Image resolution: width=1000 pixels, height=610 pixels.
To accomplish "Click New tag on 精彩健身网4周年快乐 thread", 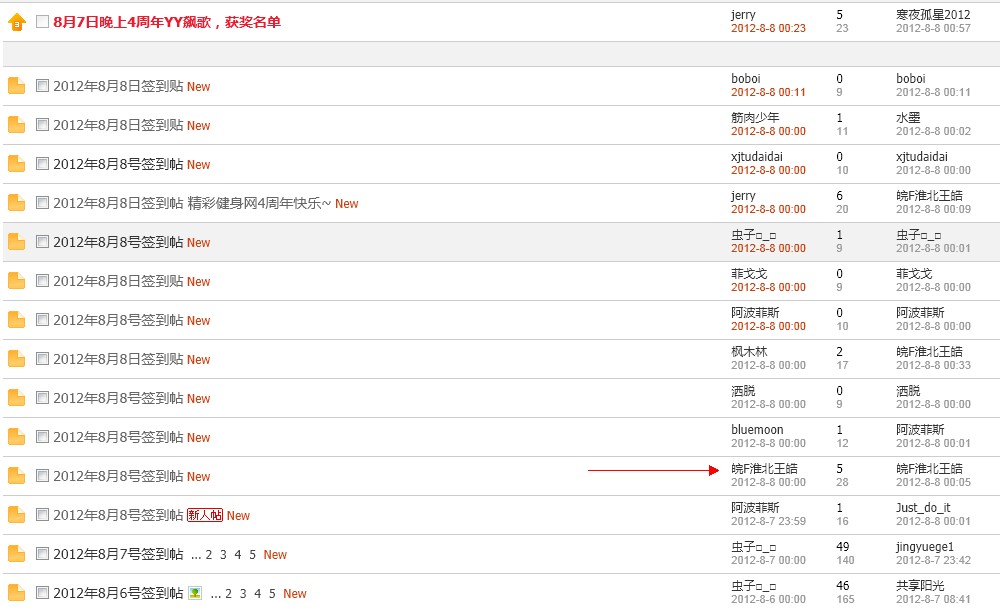I will tap(347, 204).
